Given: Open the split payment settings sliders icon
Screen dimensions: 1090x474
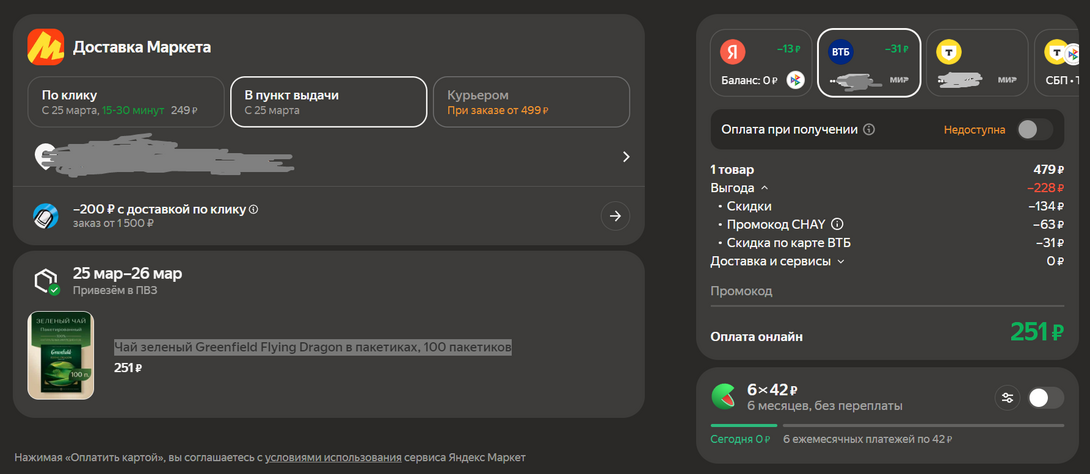Looking at the screenshot, I should pyautogui.click(x=1007, y=398).
